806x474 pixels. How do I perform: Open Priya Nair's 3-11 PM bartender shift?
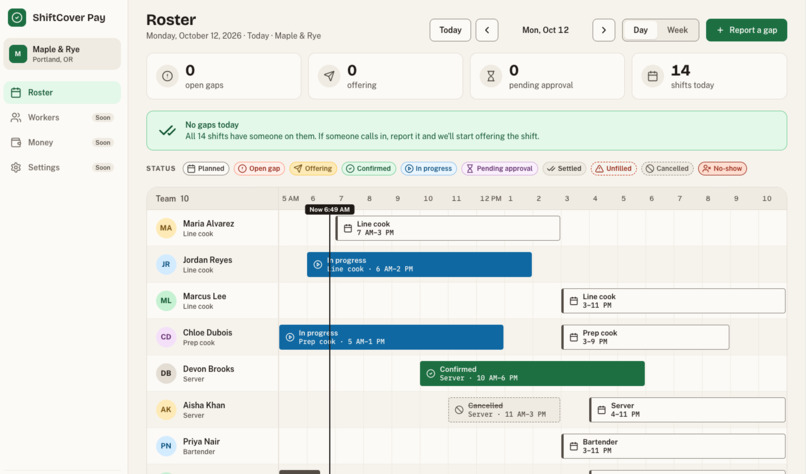[673, 446]
